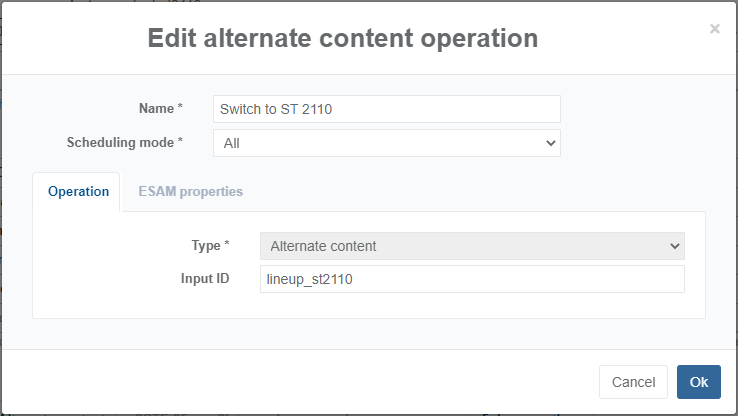Screen dimensions: 738x417
Task: Click the Type dropdown chevron arrow
Action: tap(673, 246)
